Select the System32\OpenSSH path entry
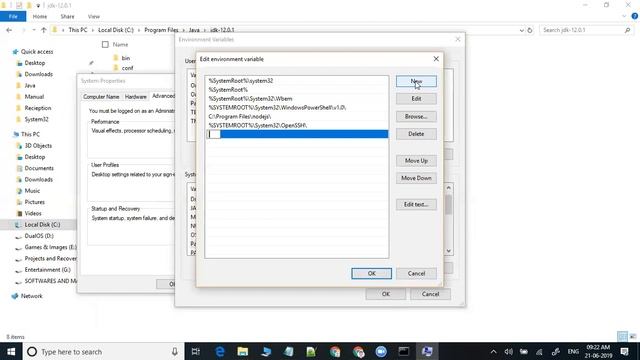Image resolution: width=640 pixels, height=360 pixels. coord(296,126)
